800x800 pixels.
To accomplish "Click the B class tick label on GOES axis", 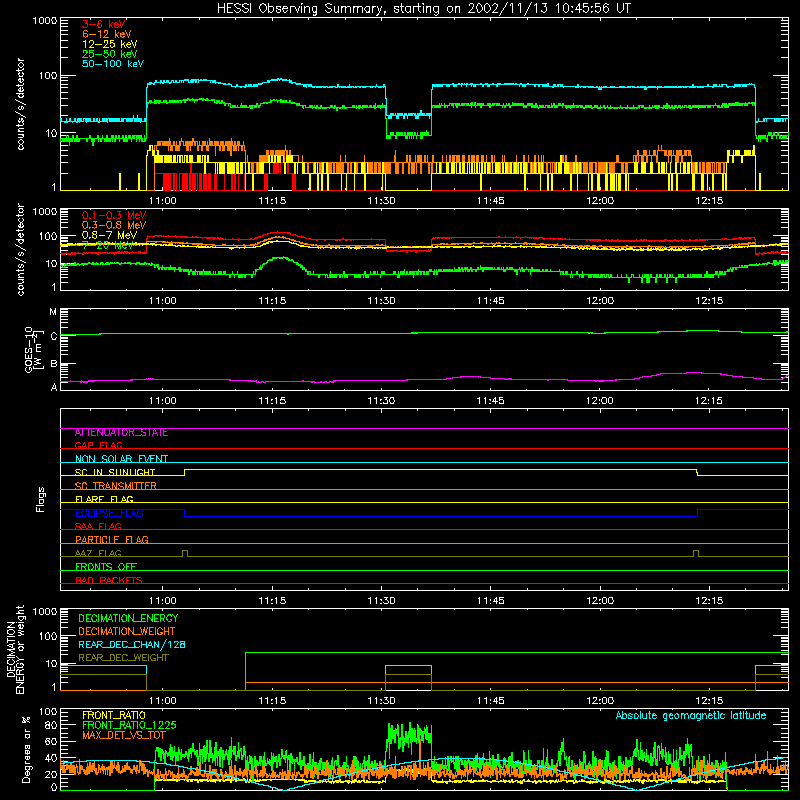I will coord(54,364).
